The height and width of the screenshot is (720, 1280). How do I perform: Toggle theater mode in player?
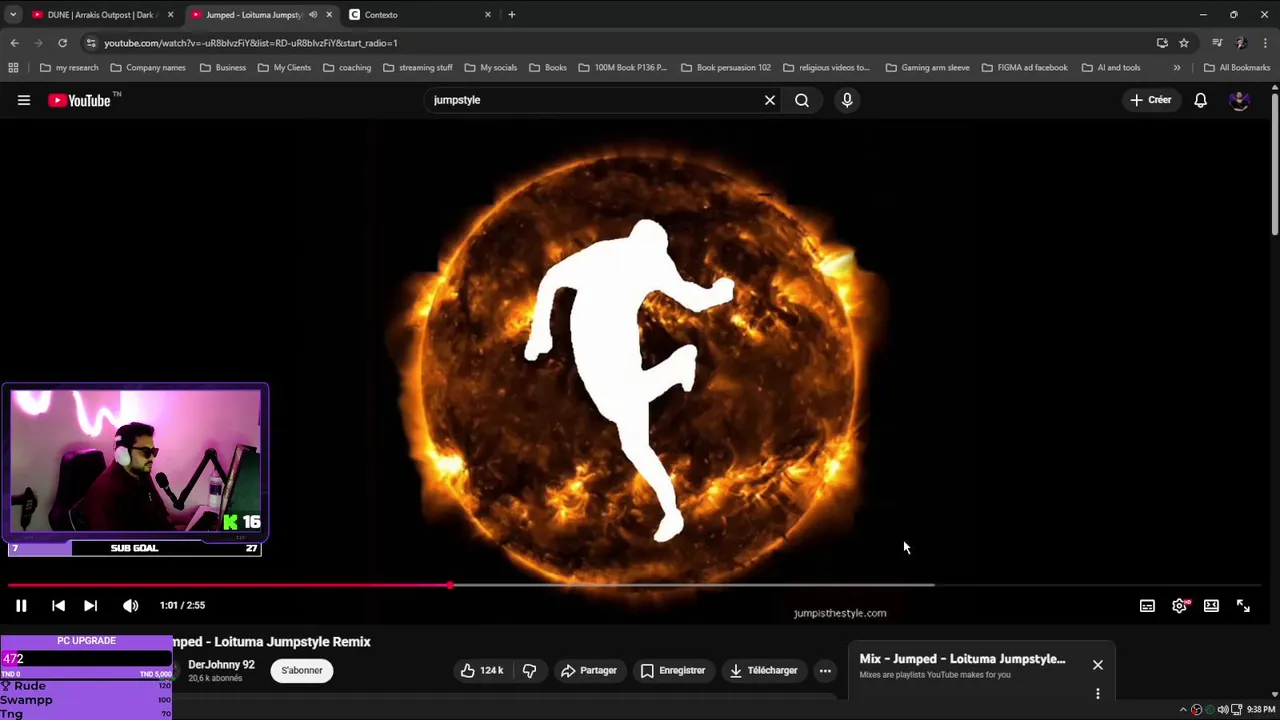coord(1211,605)
